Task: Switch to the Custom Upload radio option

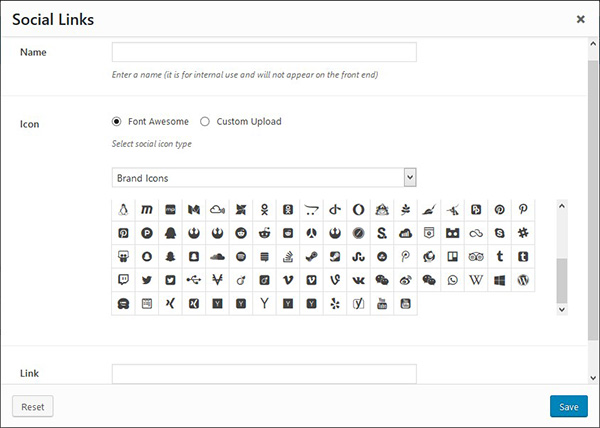Action: click(205, 122)
